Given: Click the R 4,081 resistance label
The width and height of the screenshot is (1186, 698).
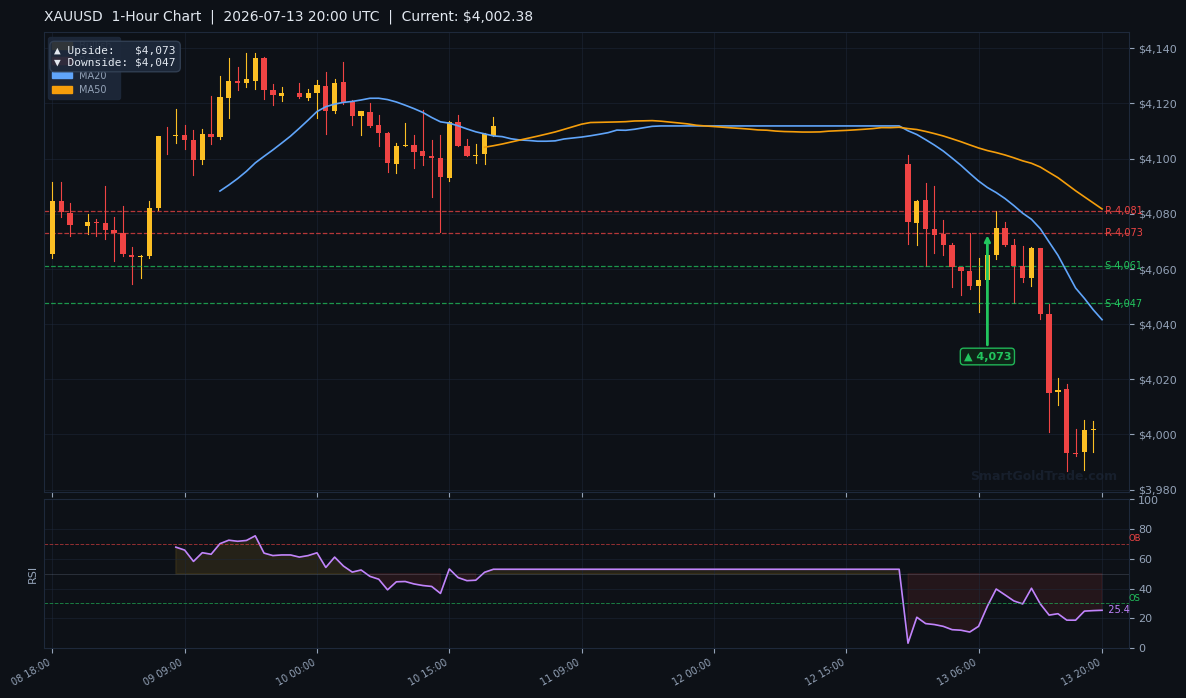Looking at the screenshot, I should pos(1123,211).
